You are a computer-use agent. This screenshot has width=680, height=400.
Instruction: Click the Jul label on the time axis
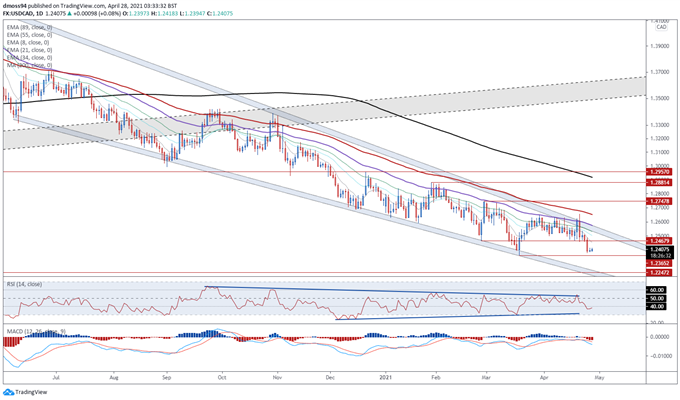pos(56,377)
